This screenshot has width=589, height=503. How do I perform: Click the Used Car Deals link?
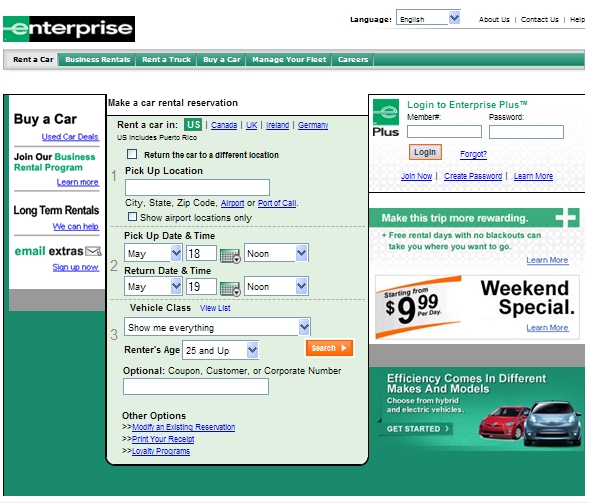(x=70, y=137)
